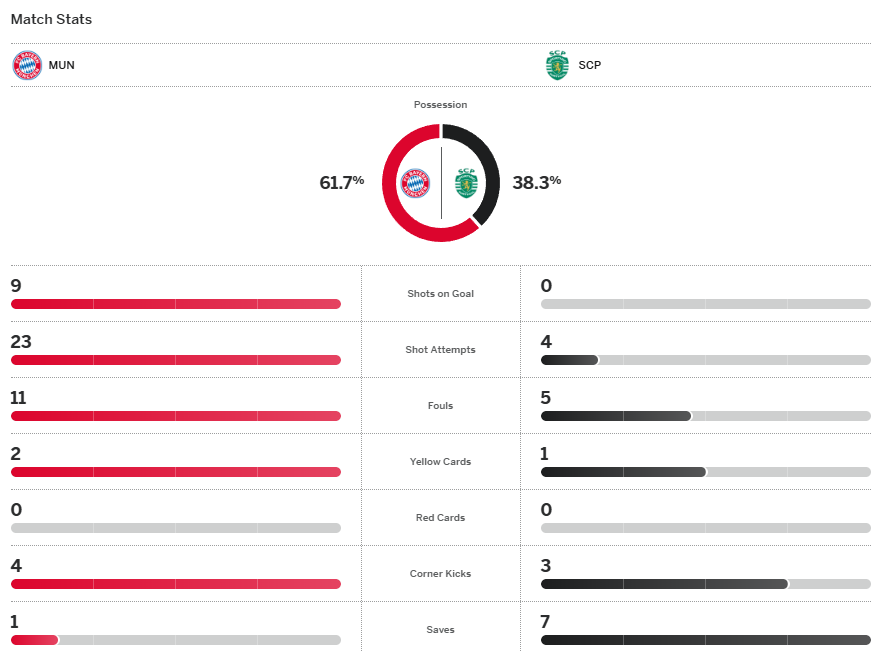Click the 38.3% possession value
Image resolution: width=882 pixels, height=651 pixels.
click(537, 182)
